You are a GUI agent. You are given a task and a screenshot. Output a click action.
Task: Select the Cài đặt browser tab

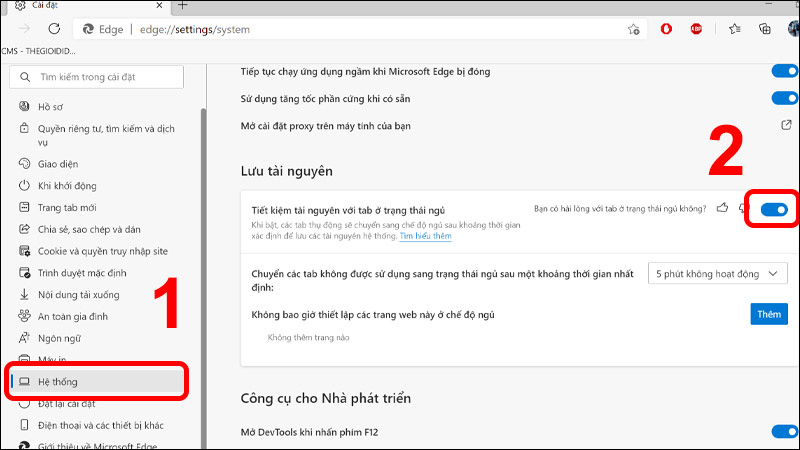pos(87,6)
